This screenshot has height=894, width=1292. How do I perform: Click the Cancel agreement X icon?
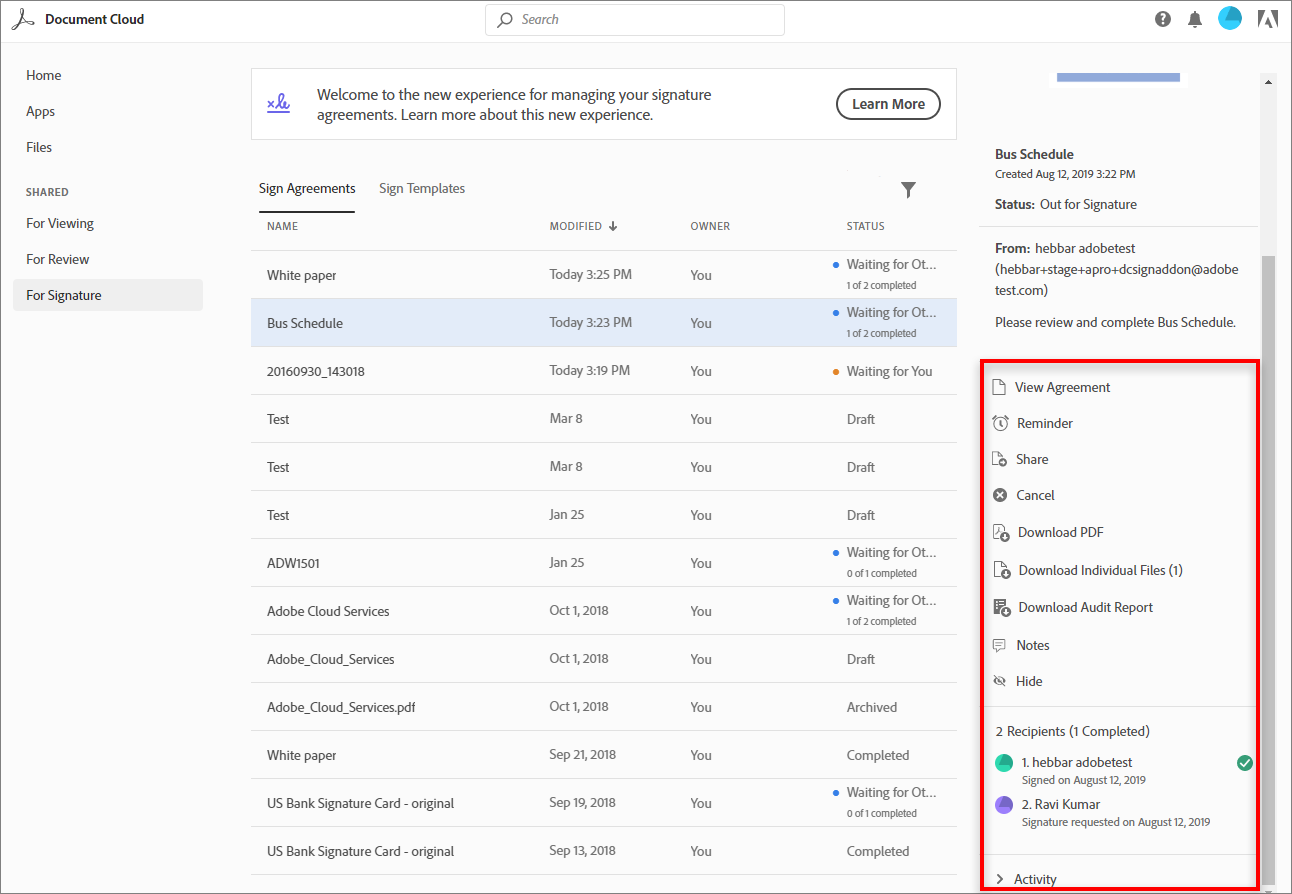coord(999,495)
